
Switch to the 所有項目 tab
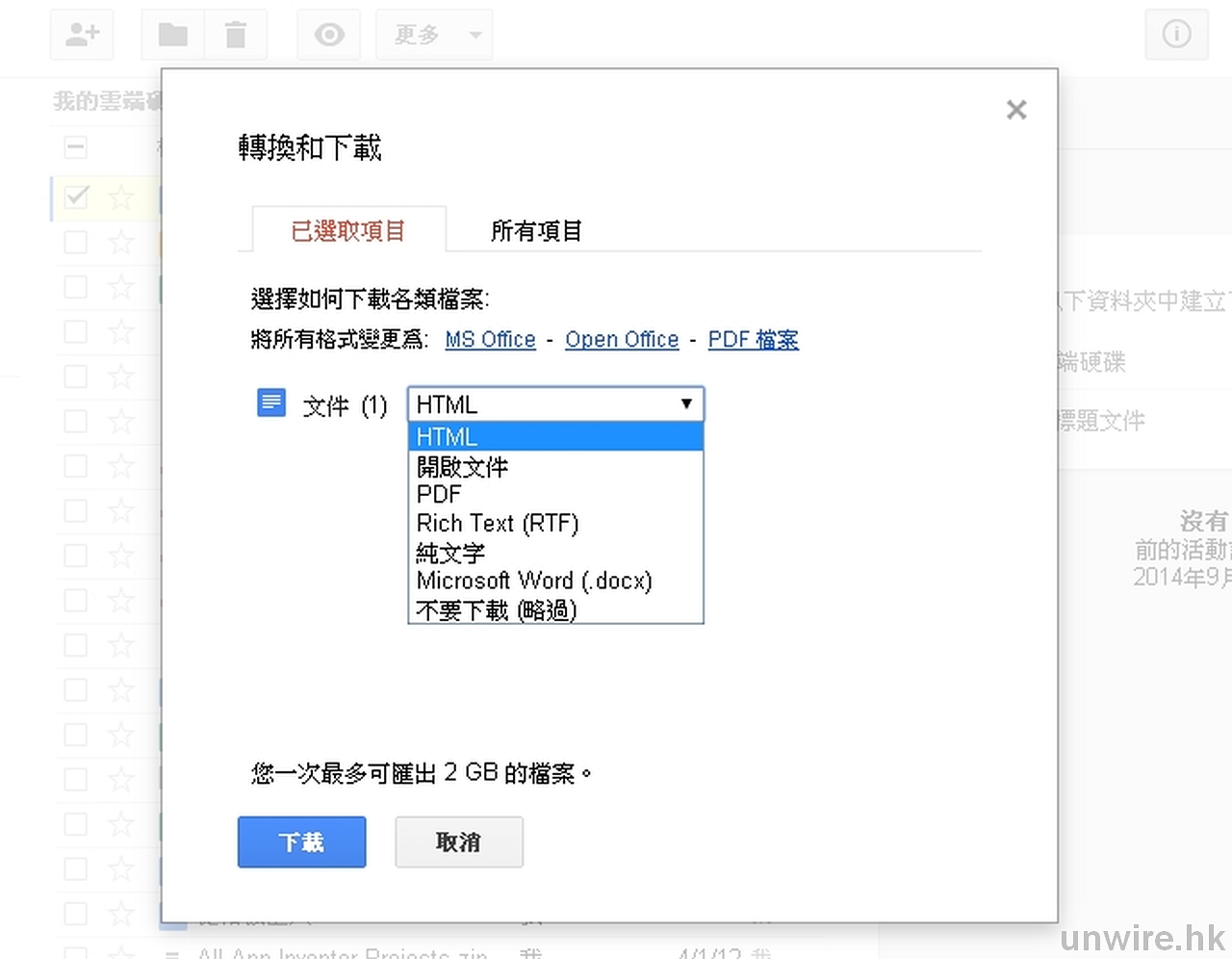click(536, 231)
